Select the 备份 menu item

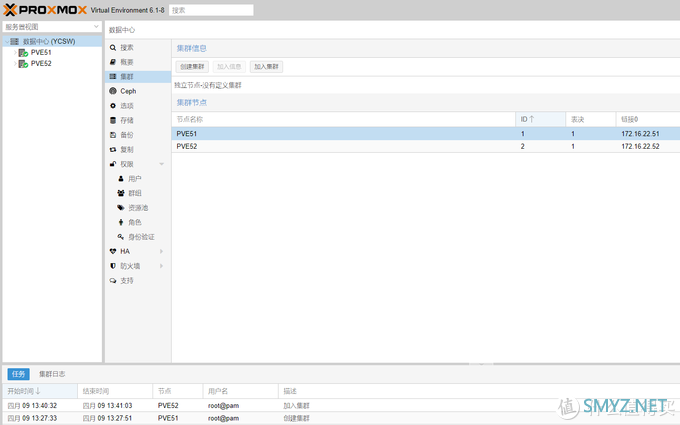pyautogui.click(x=138, y=135)
